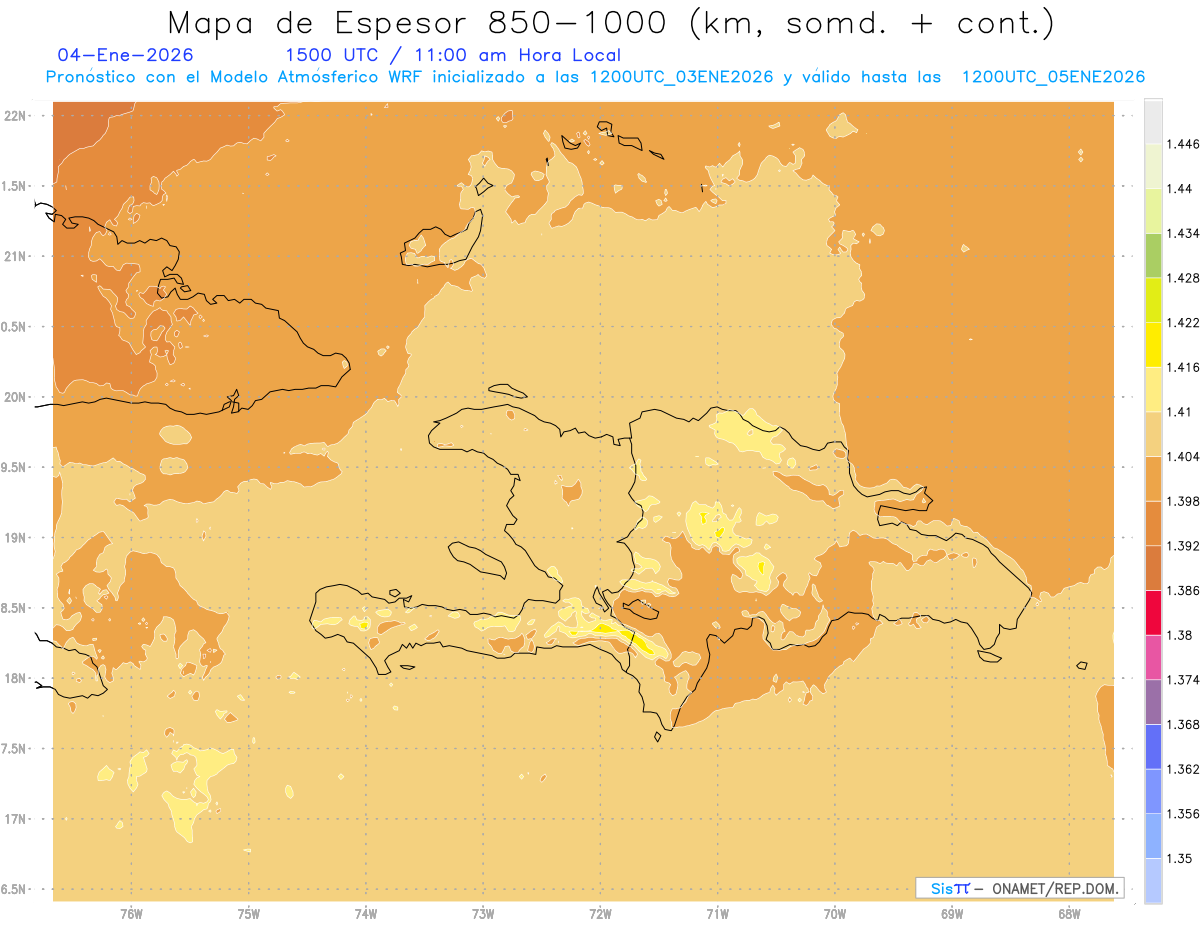The image size is (1200, 927).
Task: Click the colorbar value '1.398'
Action: point(1183,501)
